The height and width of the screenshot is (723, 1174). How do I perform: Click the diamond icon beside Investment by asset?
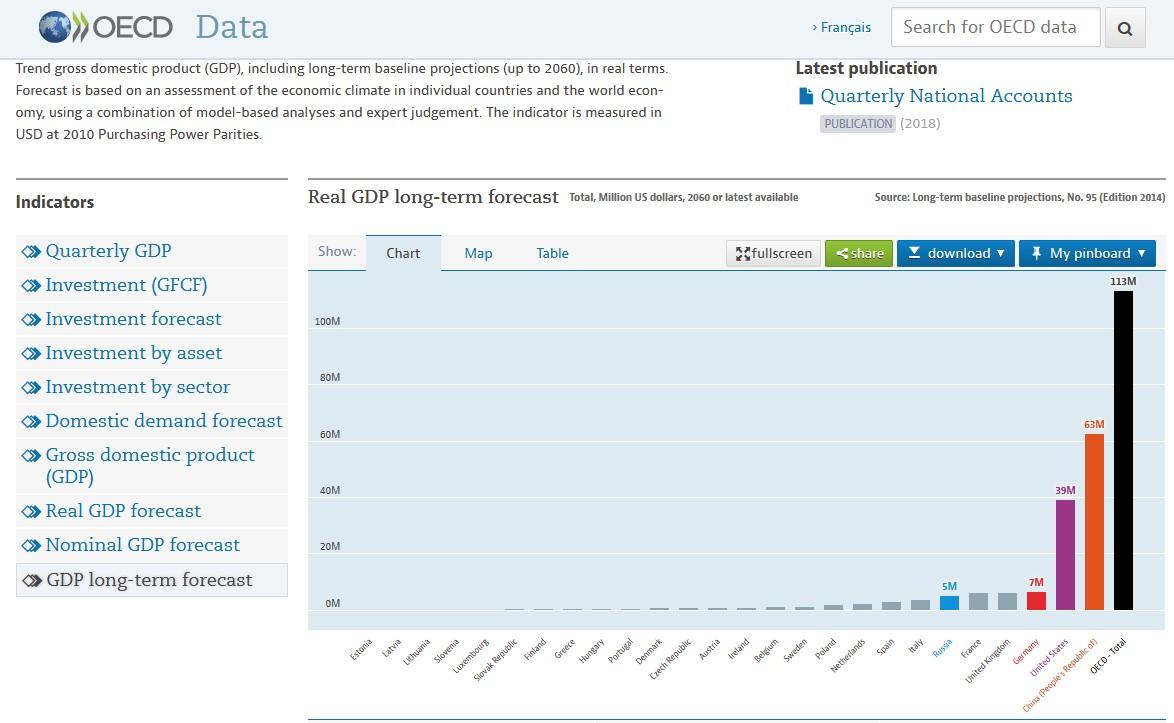pyautogui.click(x=31, y=353)
